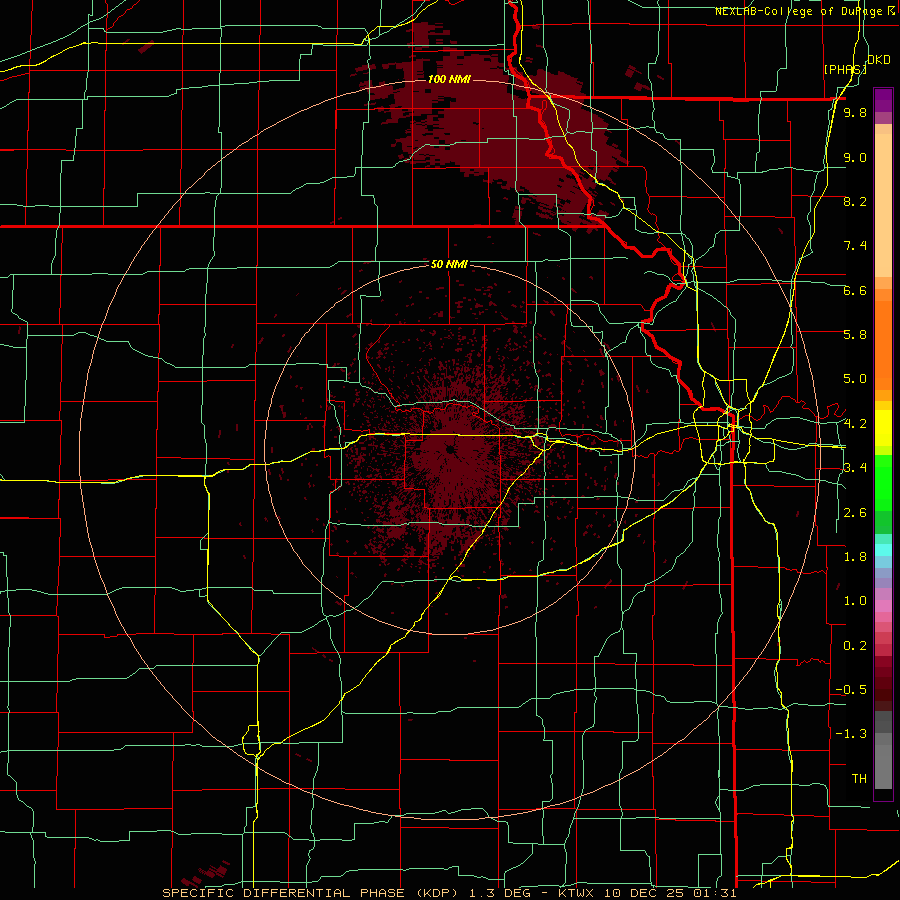Click the KTWX station identifier
This screenshot has width=900, height=900.
coord(577,893)
